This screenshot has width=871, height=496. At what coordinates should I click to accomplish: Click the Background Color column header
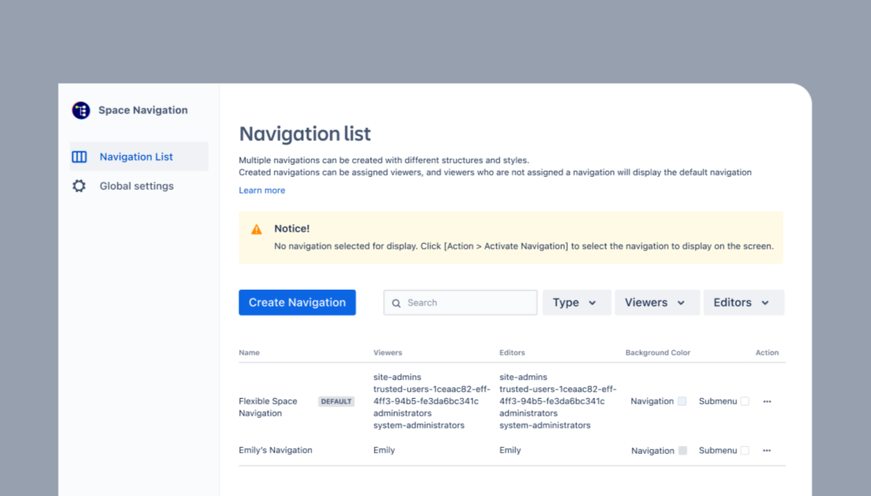(658, 353)
